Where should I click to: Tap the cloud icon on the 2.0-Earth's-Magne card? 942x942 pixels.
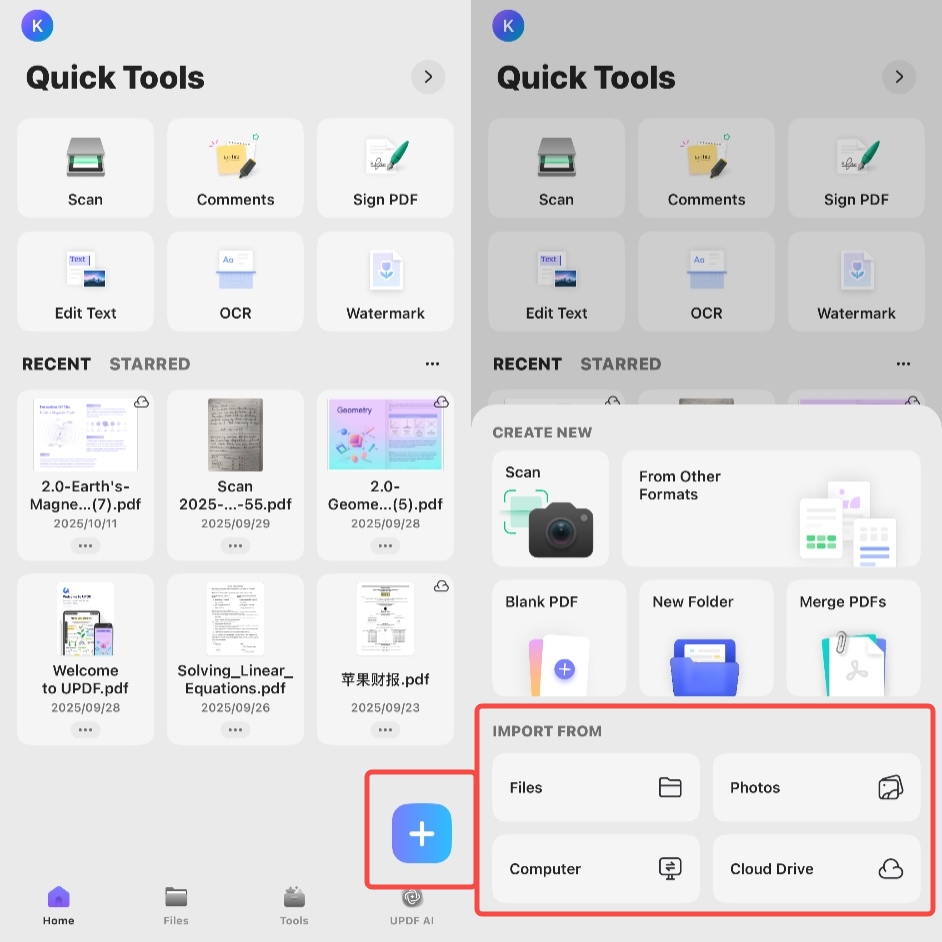(x=142, y=402)
